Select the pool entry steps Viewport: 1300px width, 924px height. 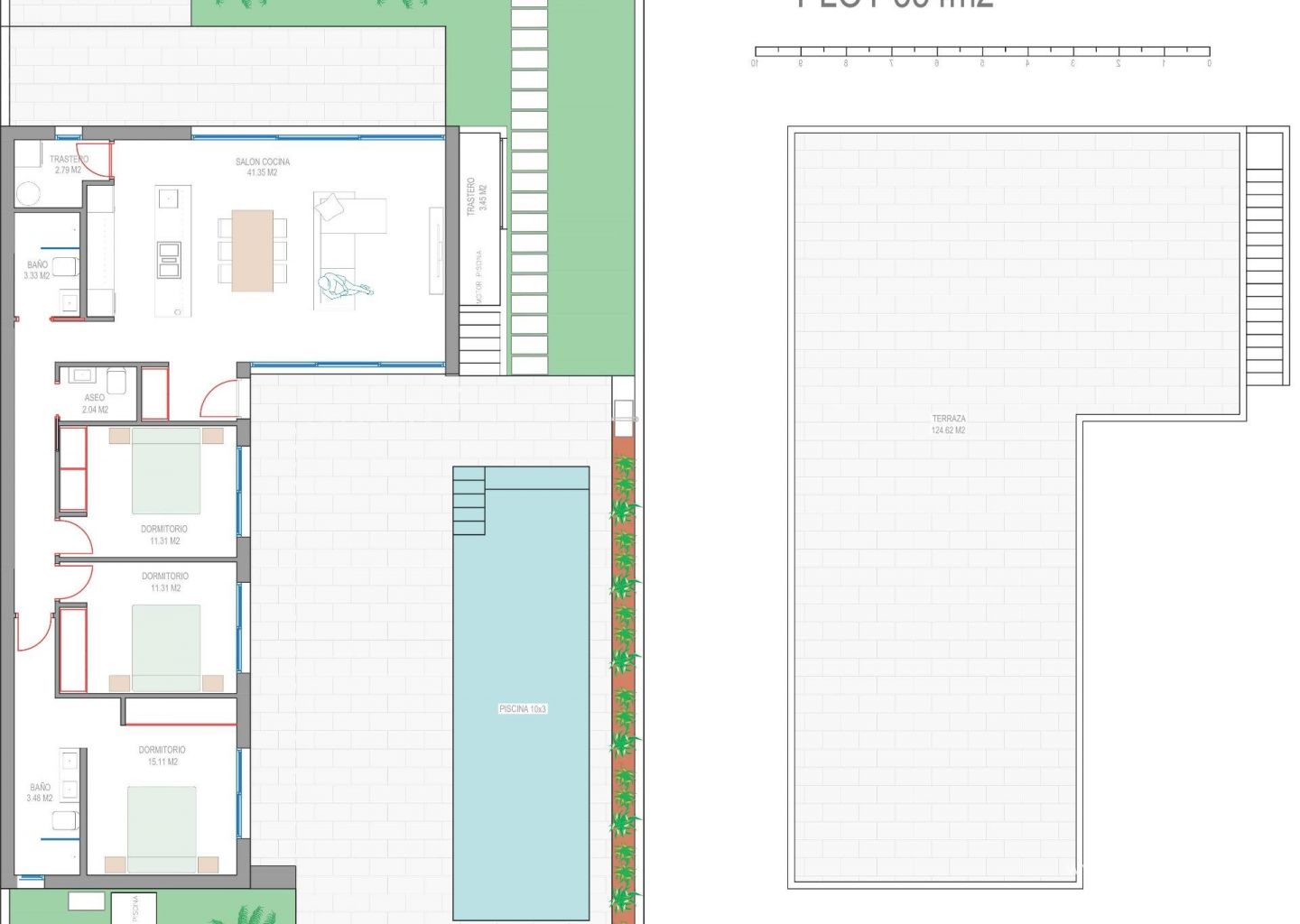(469, 501)
